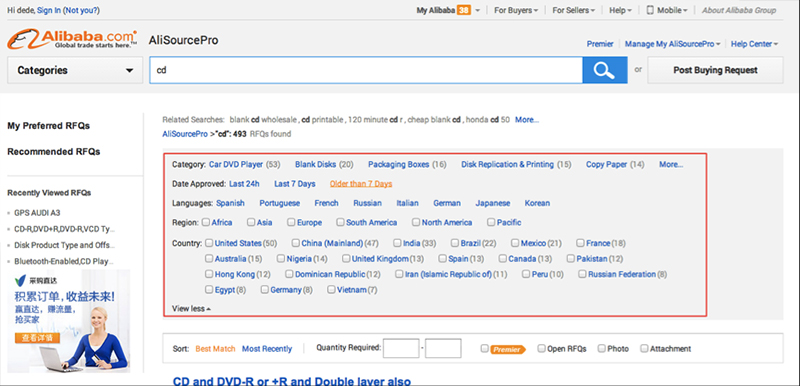Open the Help Center menu

[755, 44]
